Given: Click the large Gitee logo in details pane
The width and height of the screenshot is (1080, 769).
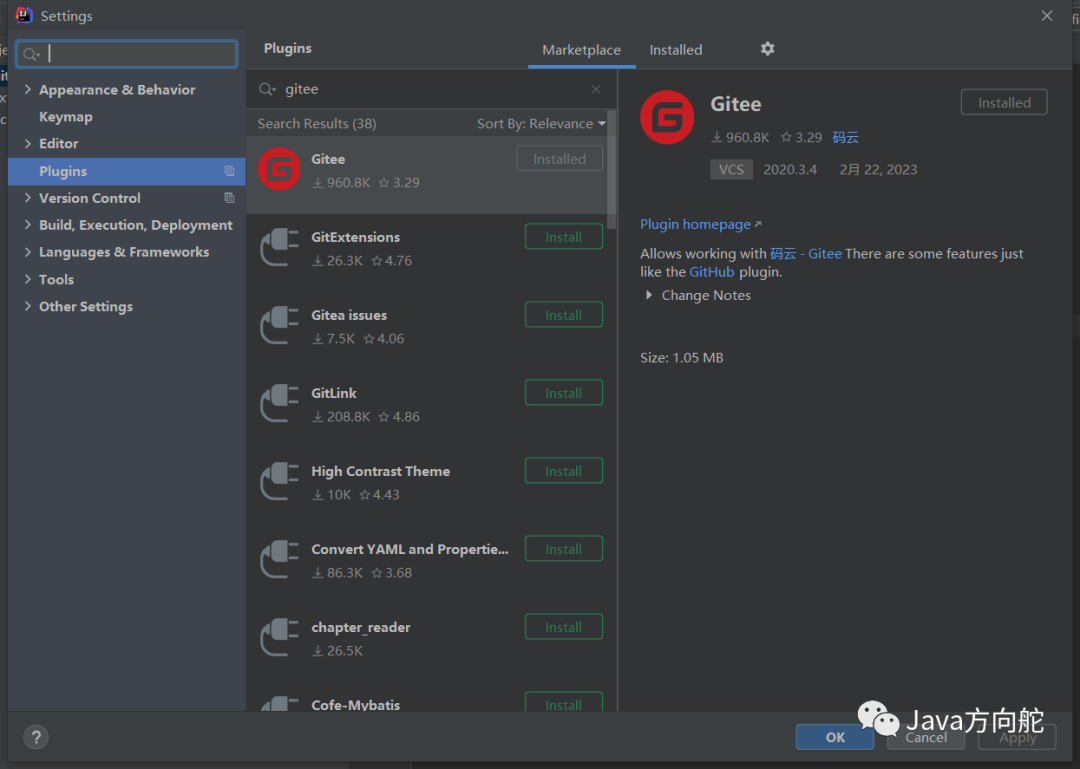Looking at the screenshot, I should 667,117.
